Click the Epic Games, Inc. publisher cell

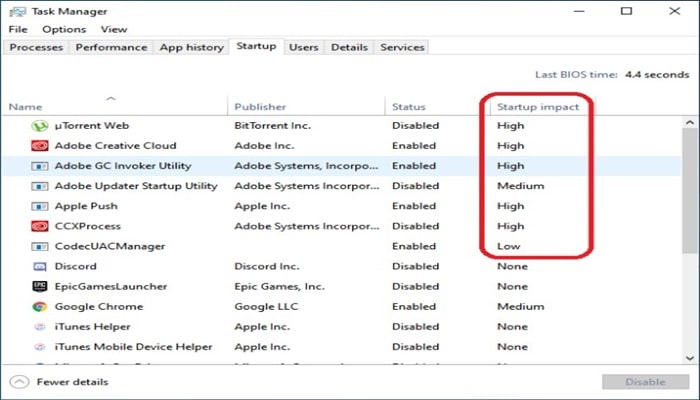coord(279,287)
